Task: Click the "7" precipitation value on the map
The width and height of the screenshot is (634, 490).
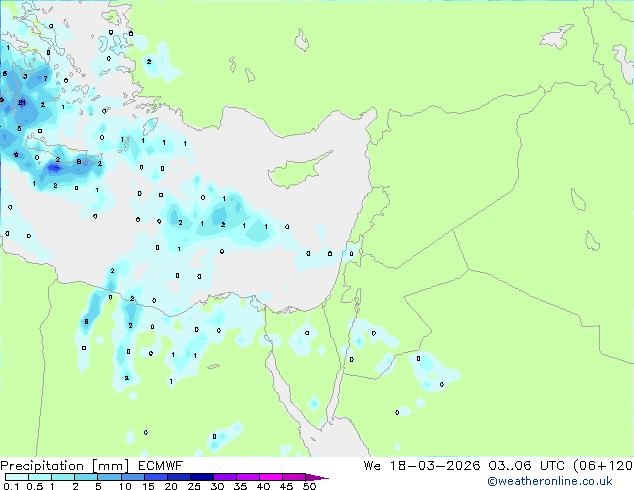Action: pyautogui.click(x=45, y=78)
